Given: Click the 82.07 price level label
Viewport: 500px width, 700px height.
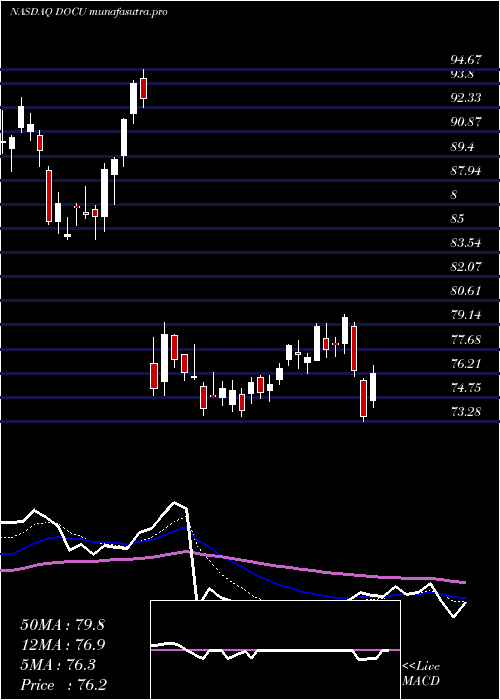Looking at the screenshot, I should tap(466, 267).
